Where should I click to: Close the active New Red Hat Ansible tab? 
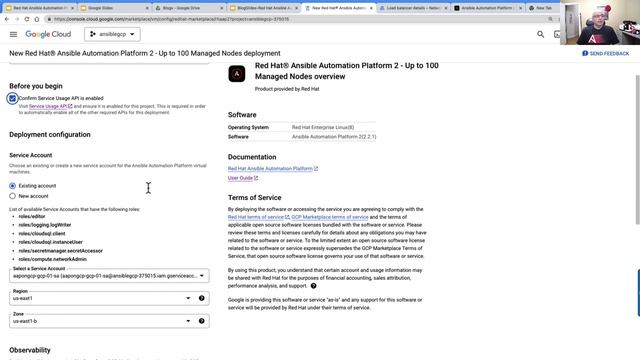pos(371,8)
